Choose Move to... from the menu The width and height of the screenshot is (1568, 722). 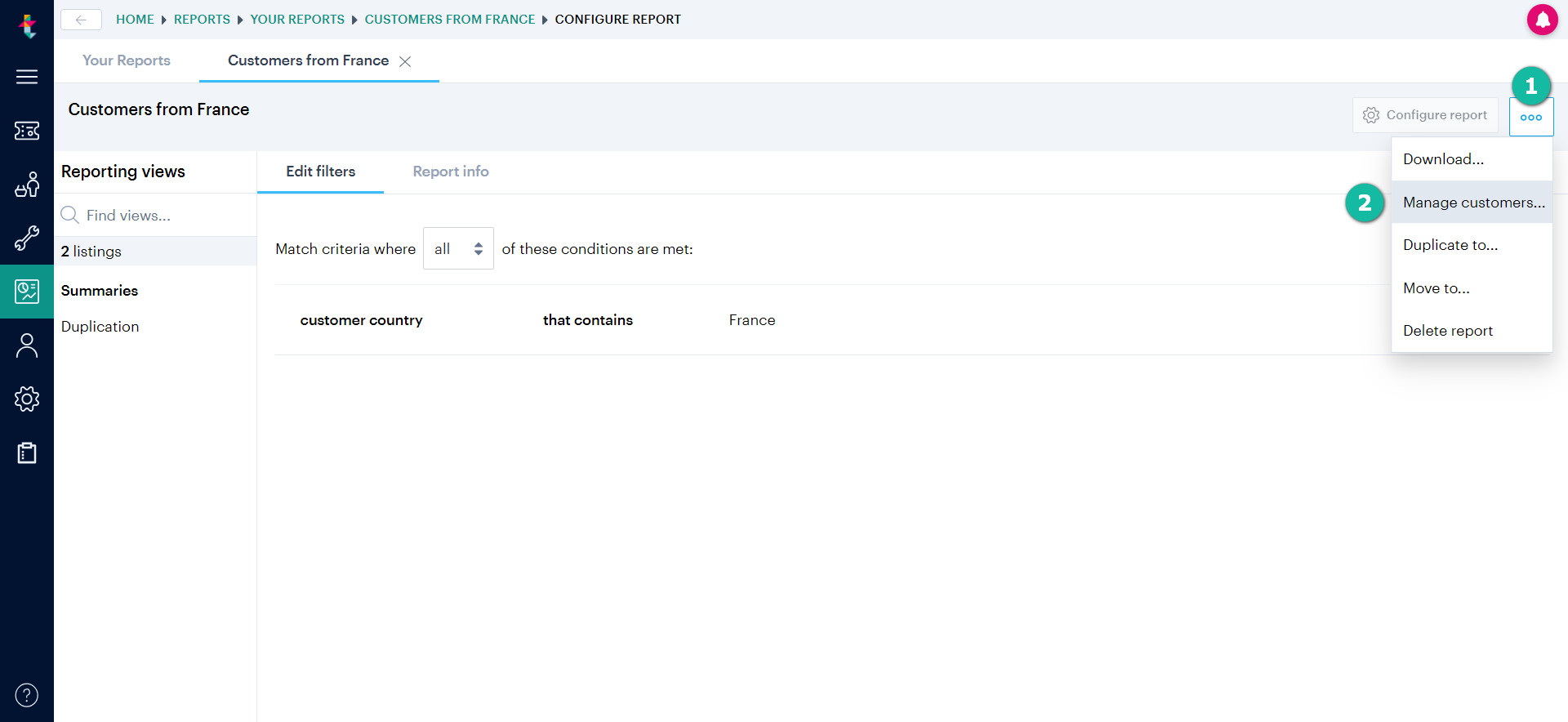1472,287
